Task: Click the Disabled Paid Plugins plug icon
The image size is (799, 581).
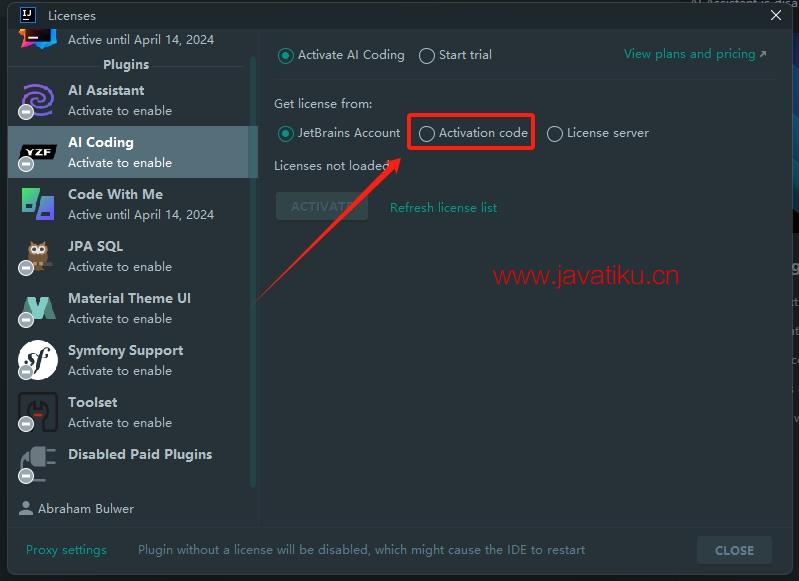Action: tap(37, 463)
